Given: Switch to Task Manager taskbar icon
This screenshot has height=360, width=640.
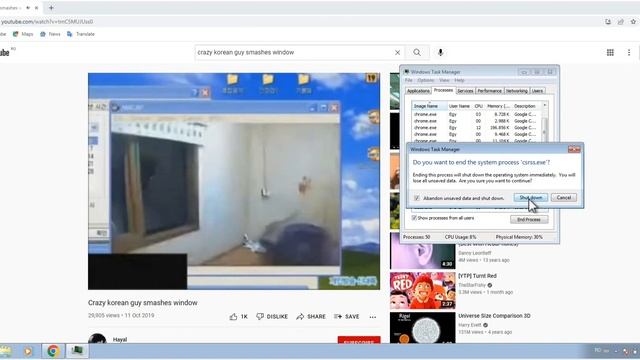Looking at the screenshot, I should pyautogui.click(x=77, y=351).
